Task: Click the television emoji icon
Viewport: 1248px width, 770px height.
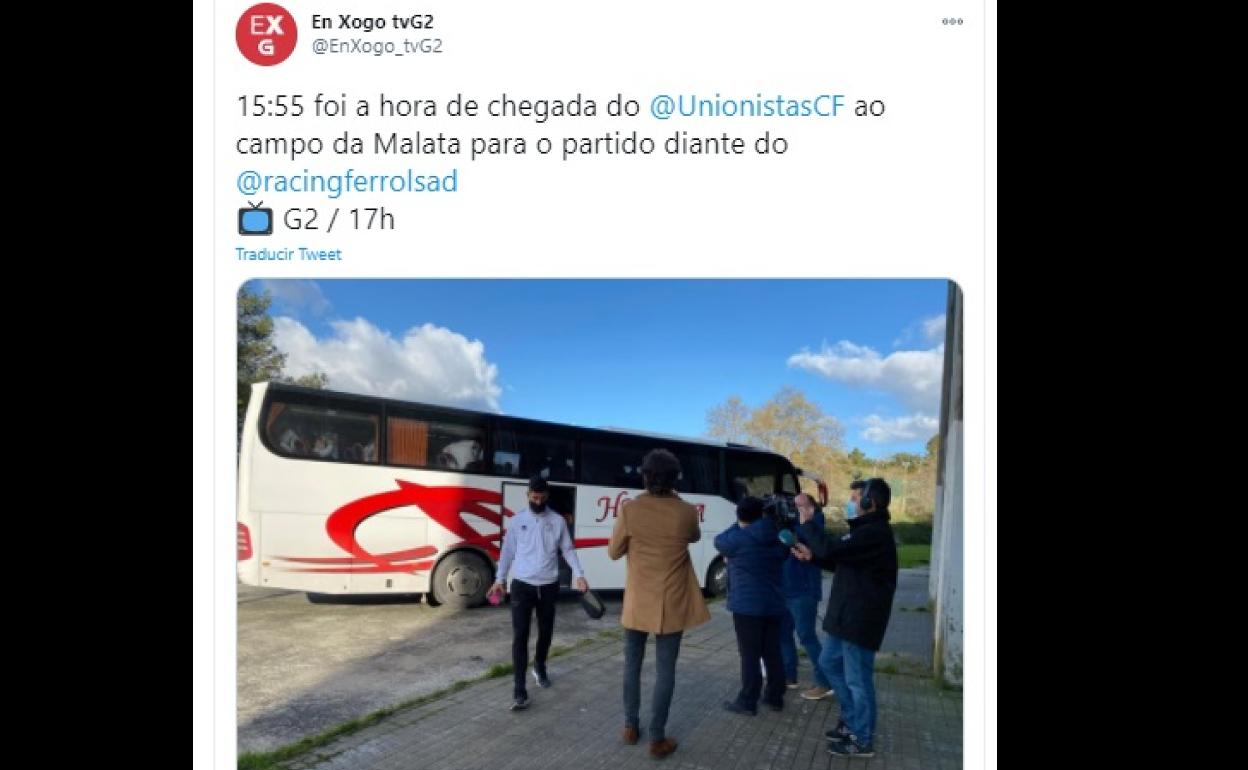Action: tap(255, 218)
